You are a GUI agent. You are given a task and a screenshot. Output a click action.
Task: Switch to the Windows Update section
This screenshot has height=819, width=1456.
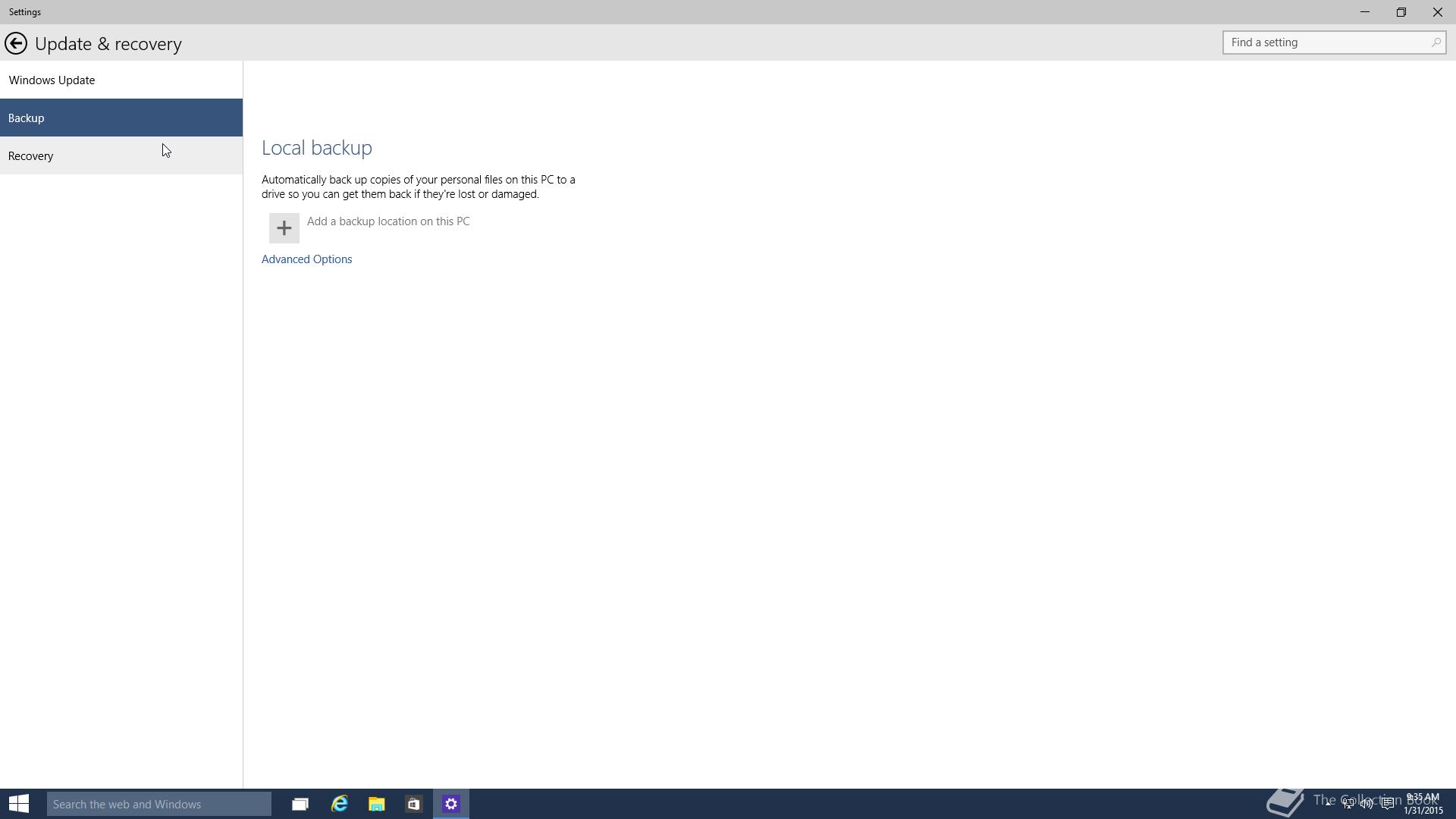52,80
